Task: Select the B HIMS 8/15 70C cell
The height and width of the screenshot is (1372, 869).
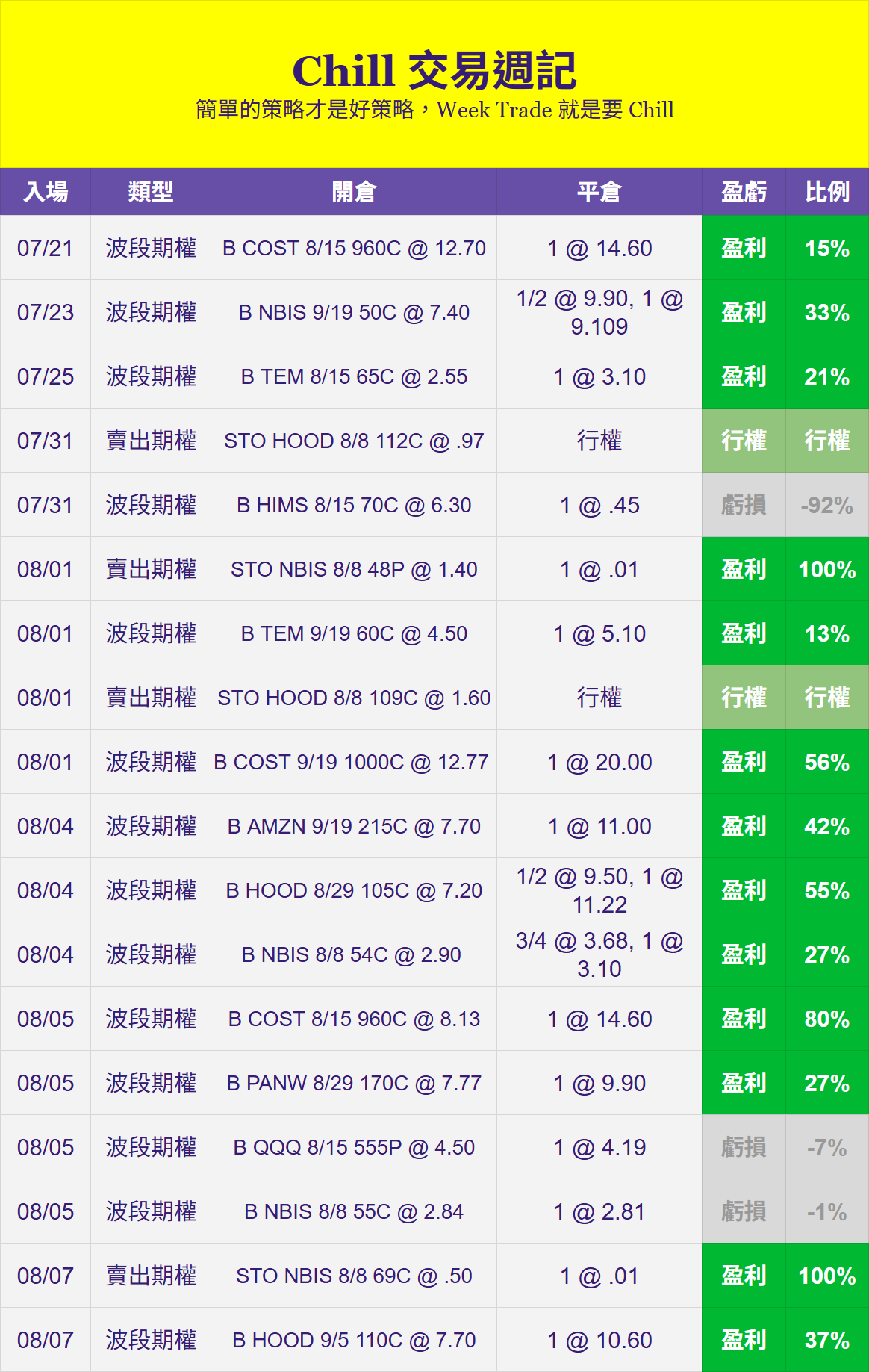Action: point(353,505)
